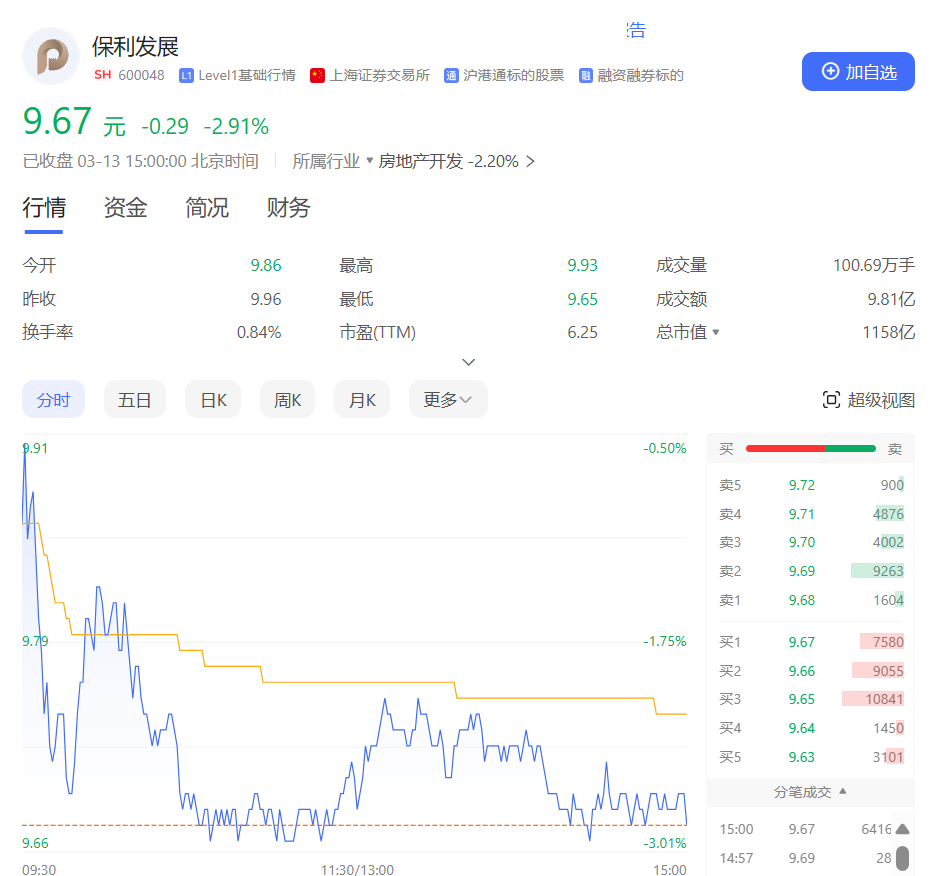936x876 pixels.
Task: Click the SH market tag
Action: (103, 75)
